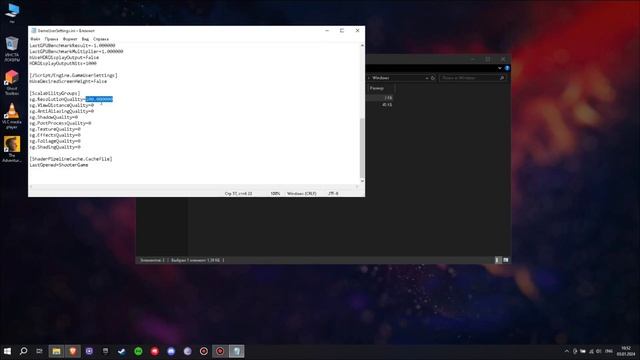Close the Notepad window

tap(358, 31)
